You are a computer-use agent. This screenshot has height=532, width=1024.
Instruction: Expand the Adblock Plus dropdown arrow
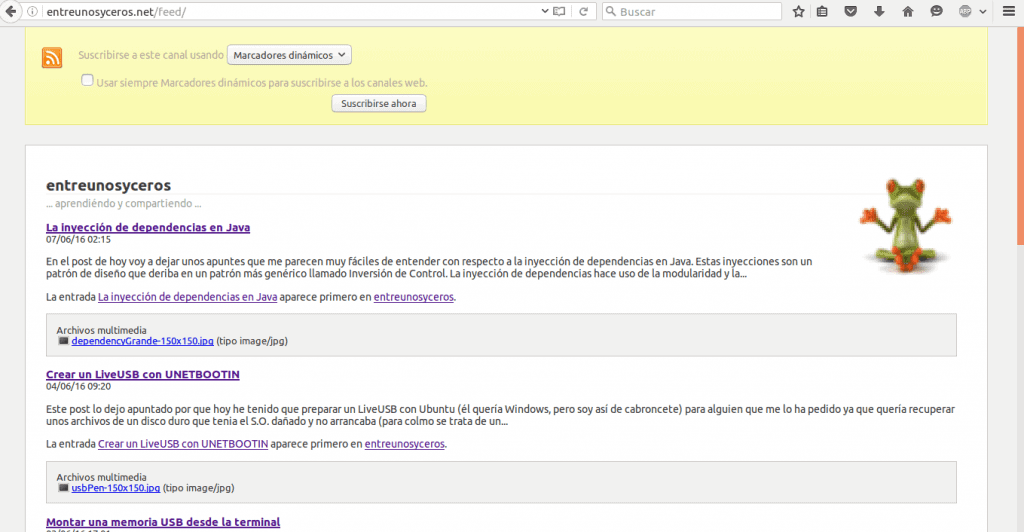(x=982, y=12)
